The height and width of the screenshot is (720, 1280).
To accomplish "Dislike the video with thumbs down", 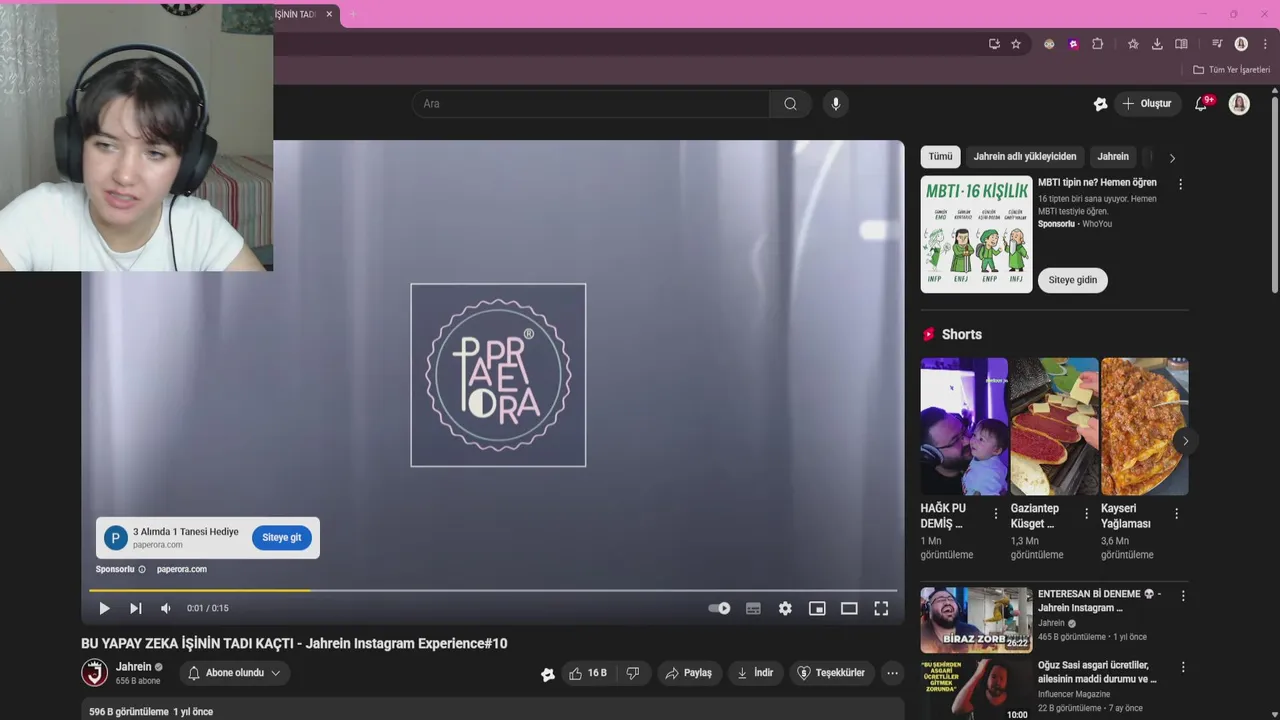I will (x=633, y=673).
